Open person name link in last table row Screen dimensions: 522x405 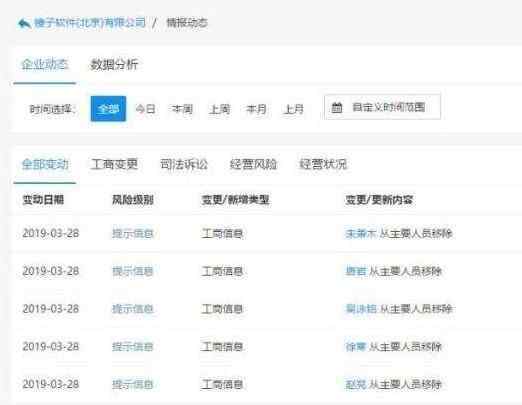point(356,384)
